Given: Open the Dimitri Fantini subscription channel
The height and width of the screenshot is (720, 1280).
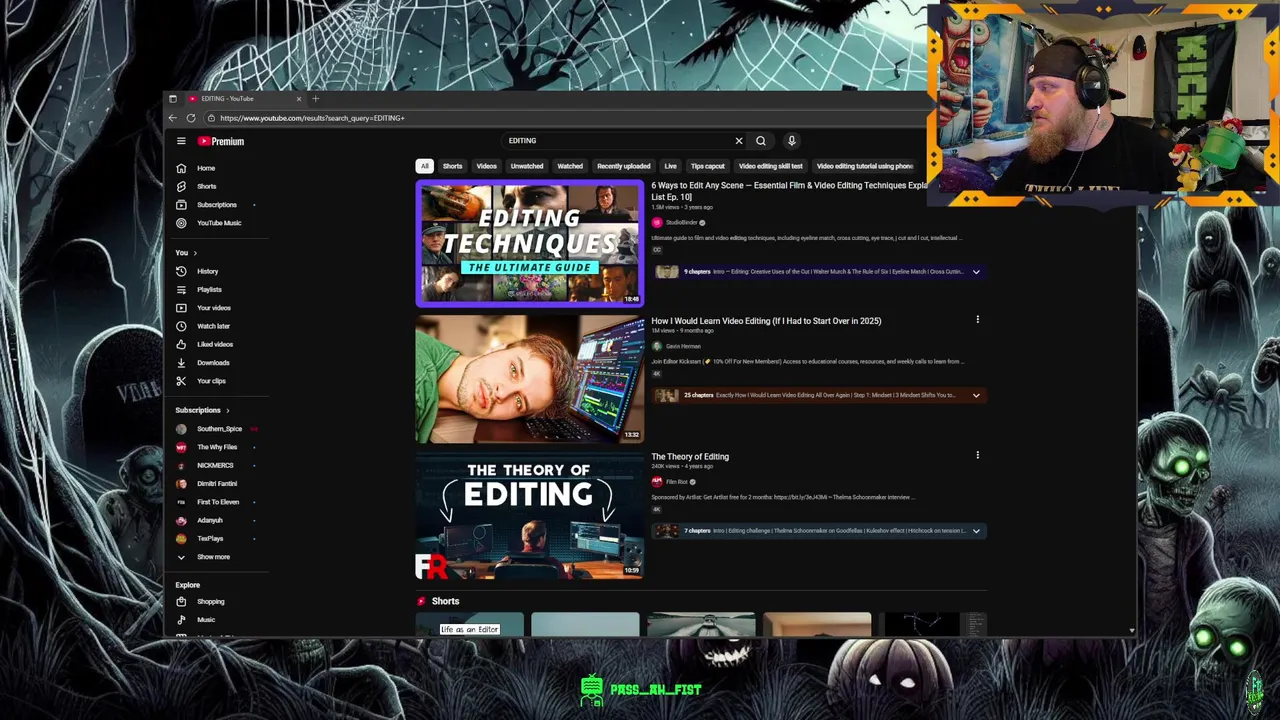Looking at the screenshot, I should [217, 484].
